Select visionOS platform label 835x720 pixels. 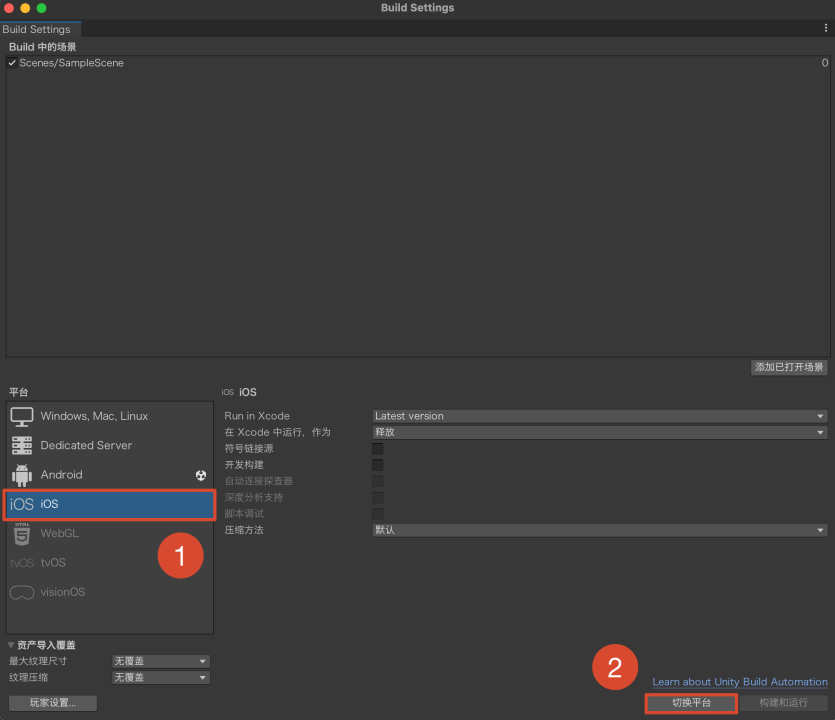coord(63,592)
